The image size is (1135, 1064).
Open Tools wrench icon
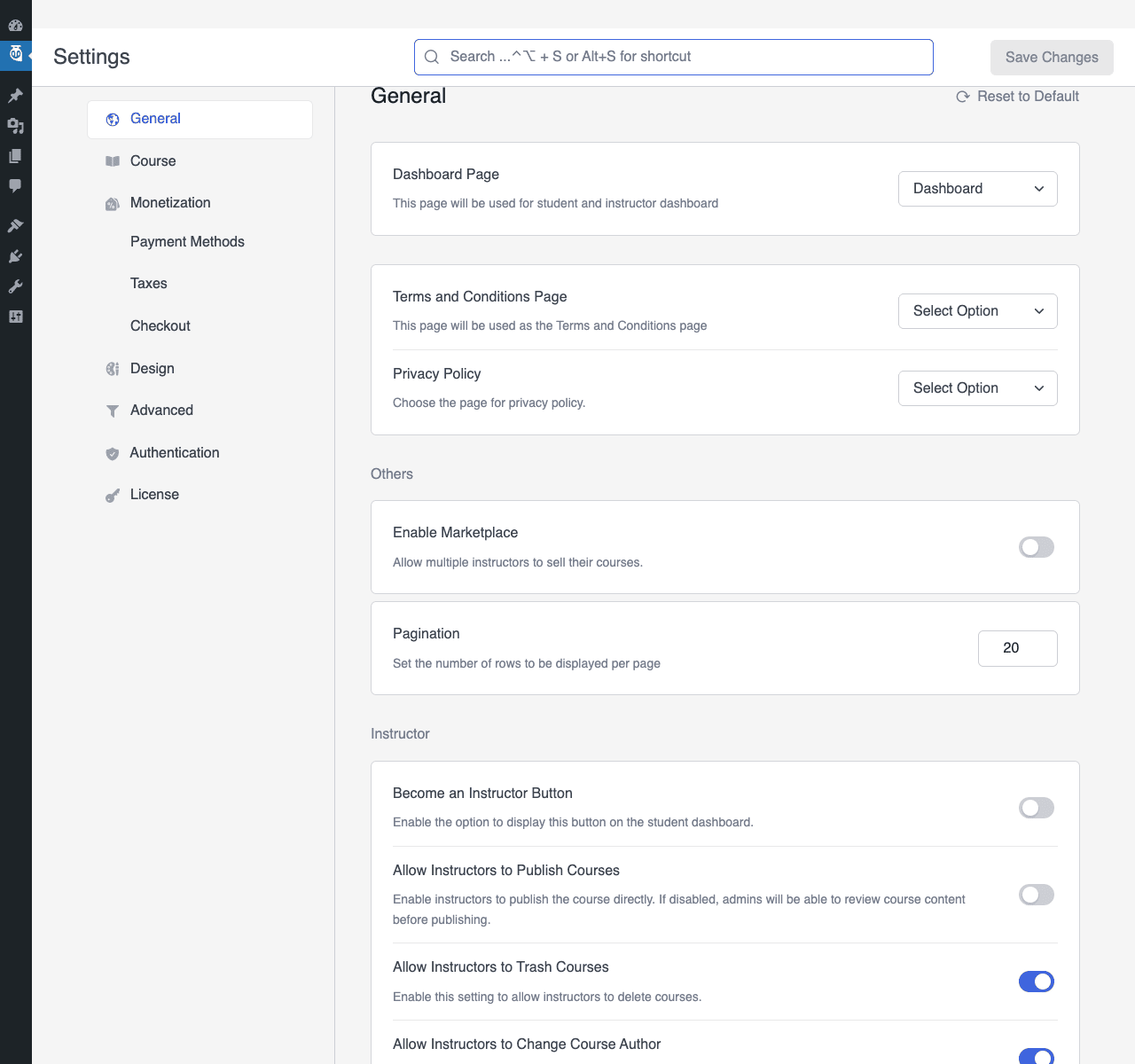point(15,286)
